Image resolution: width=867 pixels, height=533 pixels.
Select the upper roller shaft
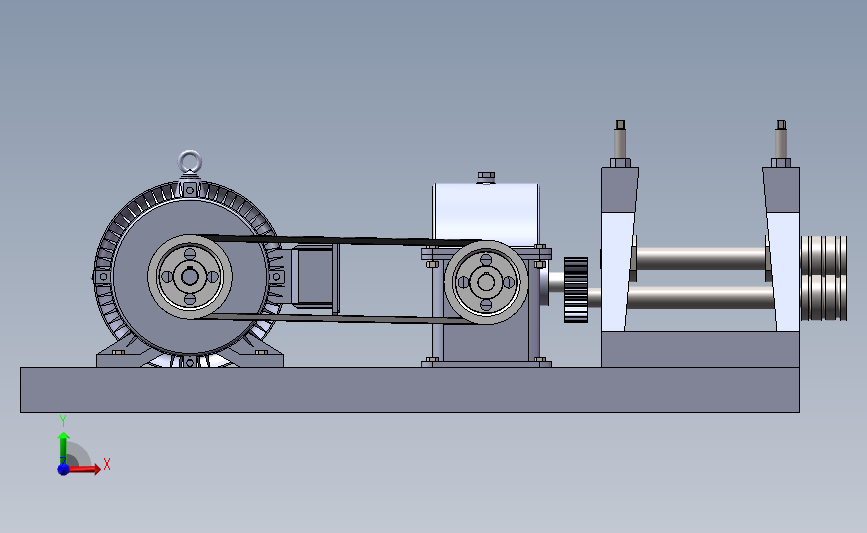pyautogui.click(x=701, y=258)
